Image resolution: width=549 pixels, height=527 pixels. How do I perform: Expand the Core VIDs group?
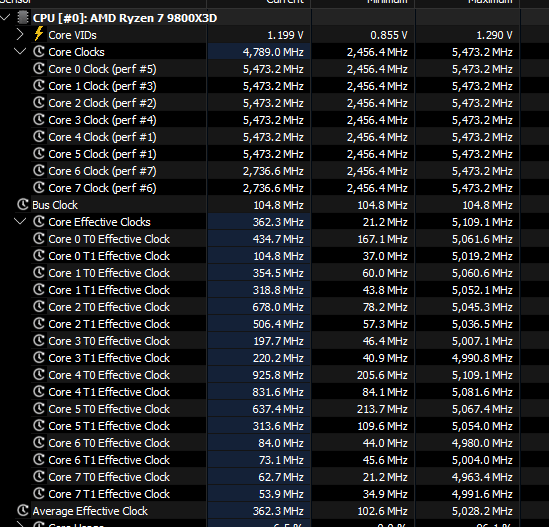20,35
